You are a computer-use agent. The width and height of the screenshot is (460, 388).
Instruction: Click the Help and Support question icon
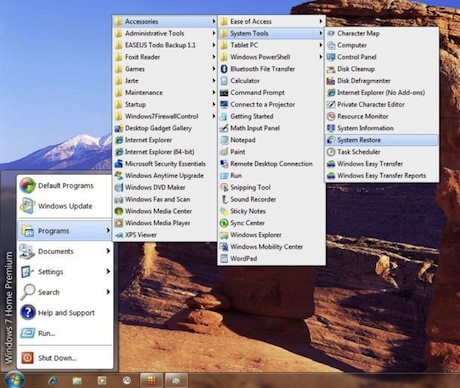click(28, 312)
